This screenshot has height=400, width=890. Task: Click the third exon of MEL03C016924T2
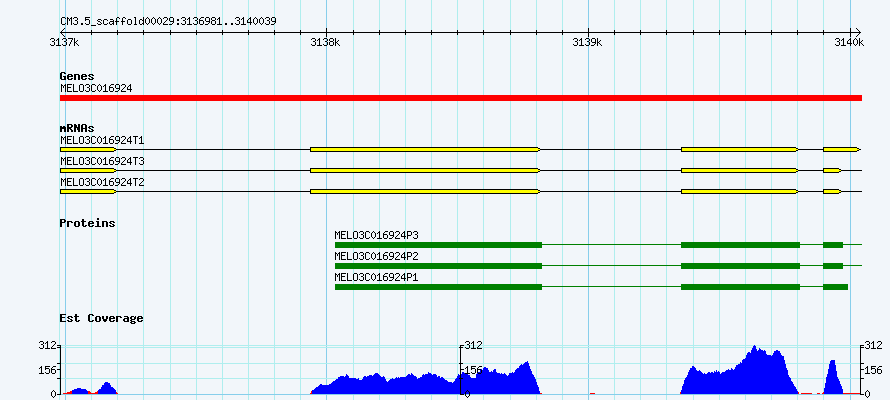740,192
